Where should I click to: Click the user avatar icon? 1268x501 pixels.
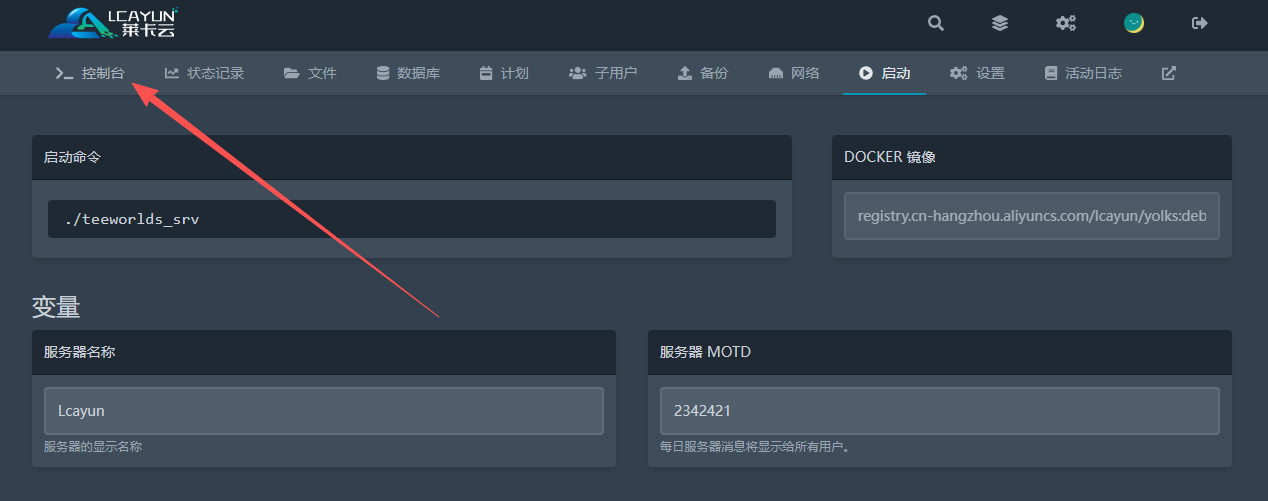[x=1133, y=23]
